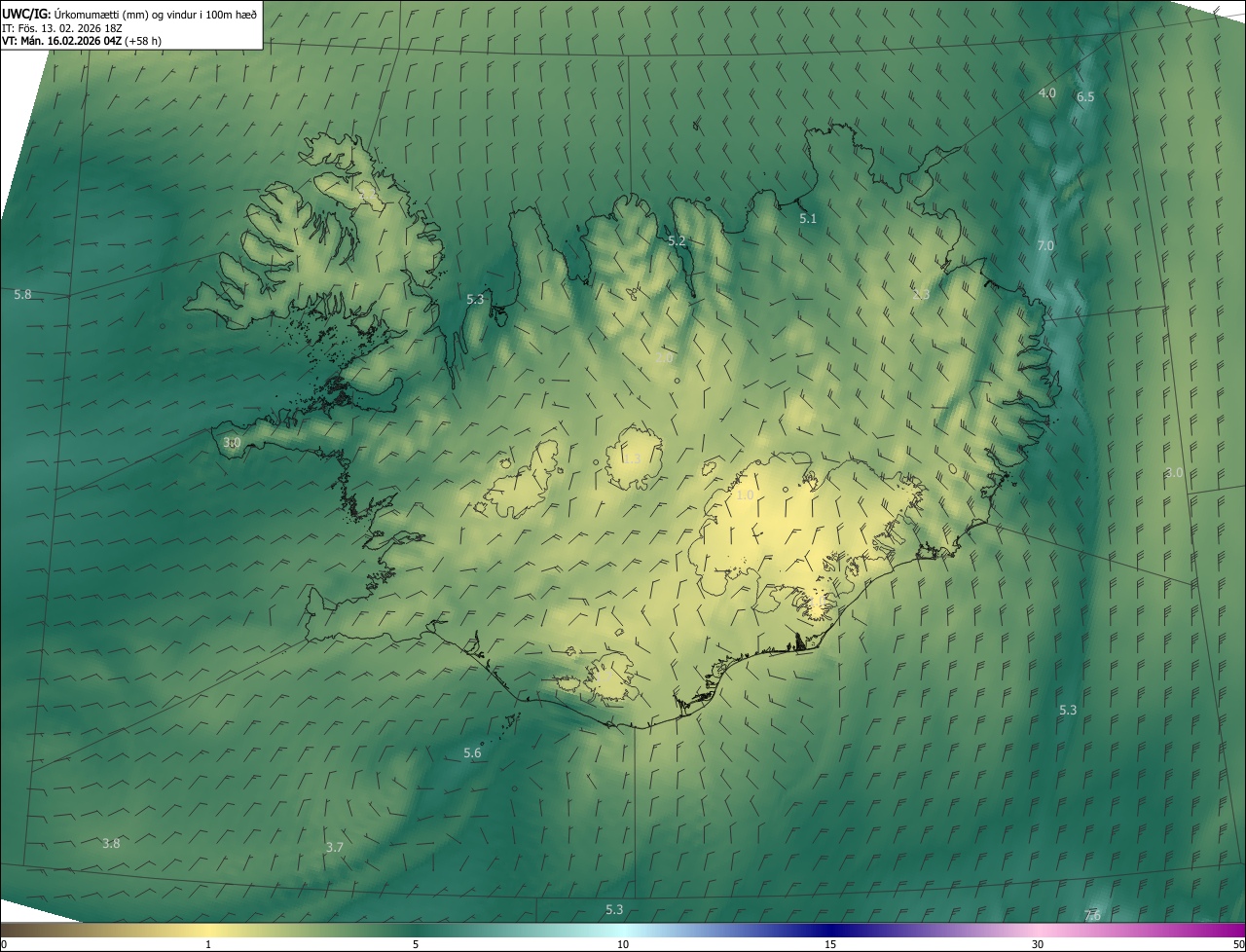Click the 1.0 value label on the map
The width and height of the screenshot is (1246, 952).
click(x=745, y=494)
